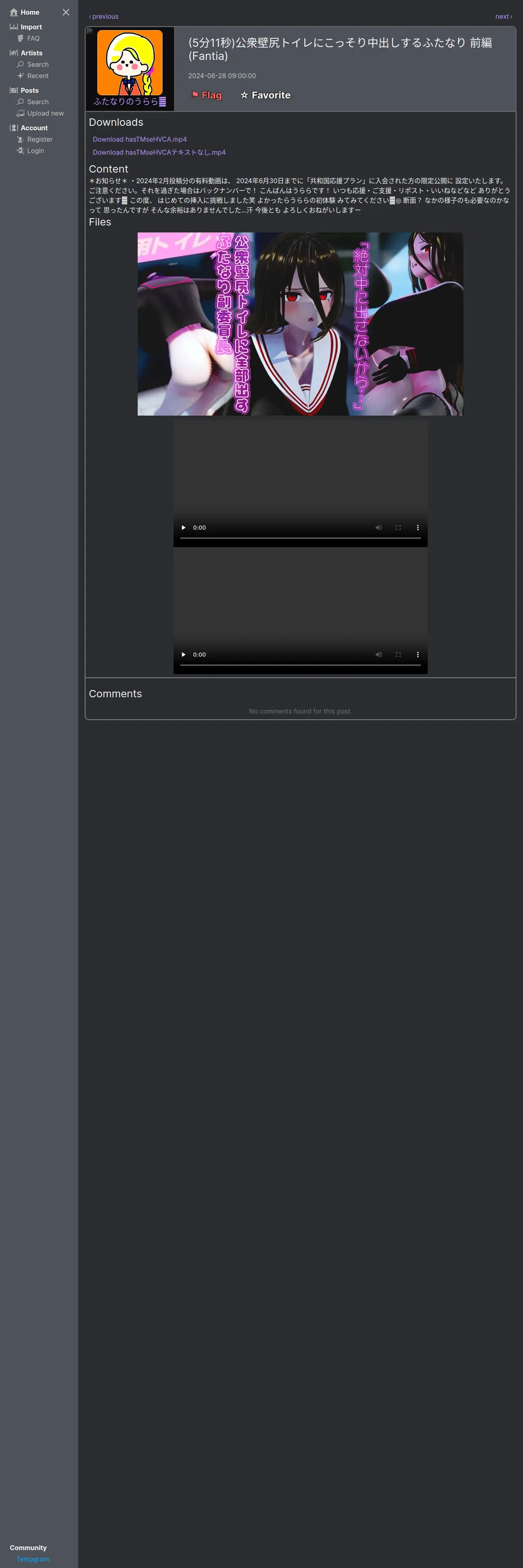Viewport: 523px width, 1568px height.
Task: Click the Artists section icon
Action: click(x=14, y=53)
